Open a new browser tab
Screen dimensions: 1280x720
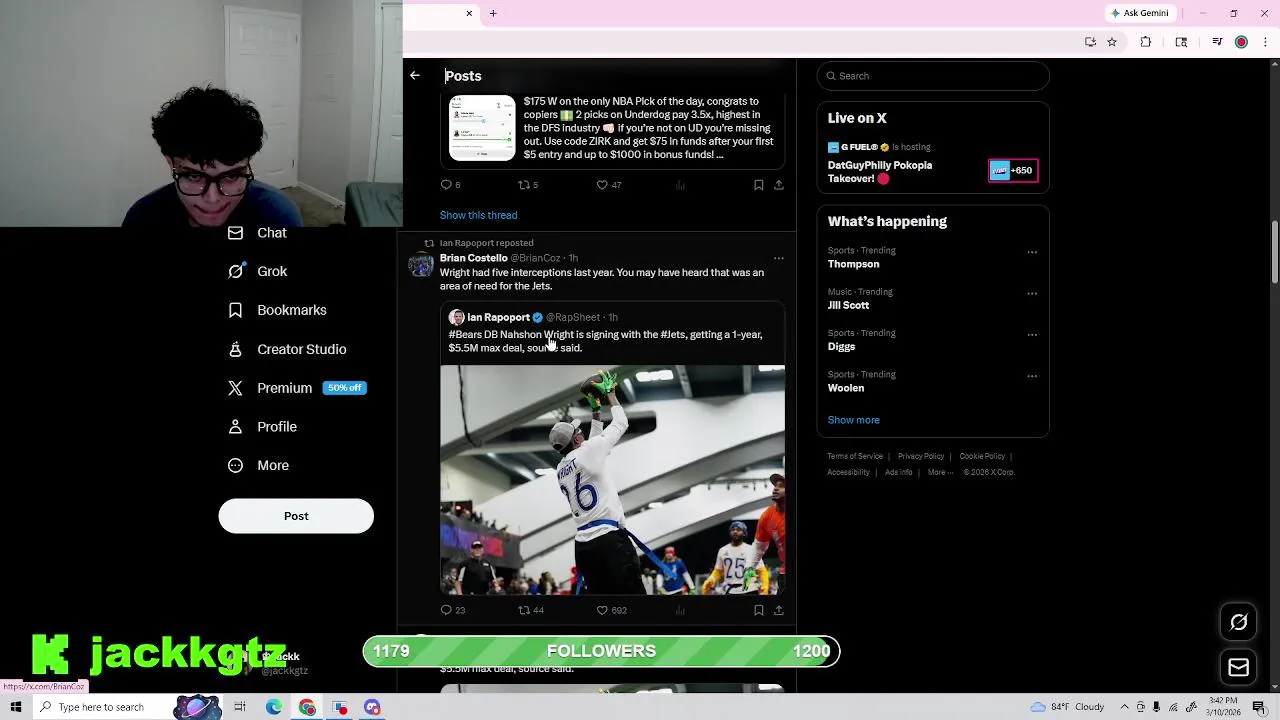click(x=493, y=13)
